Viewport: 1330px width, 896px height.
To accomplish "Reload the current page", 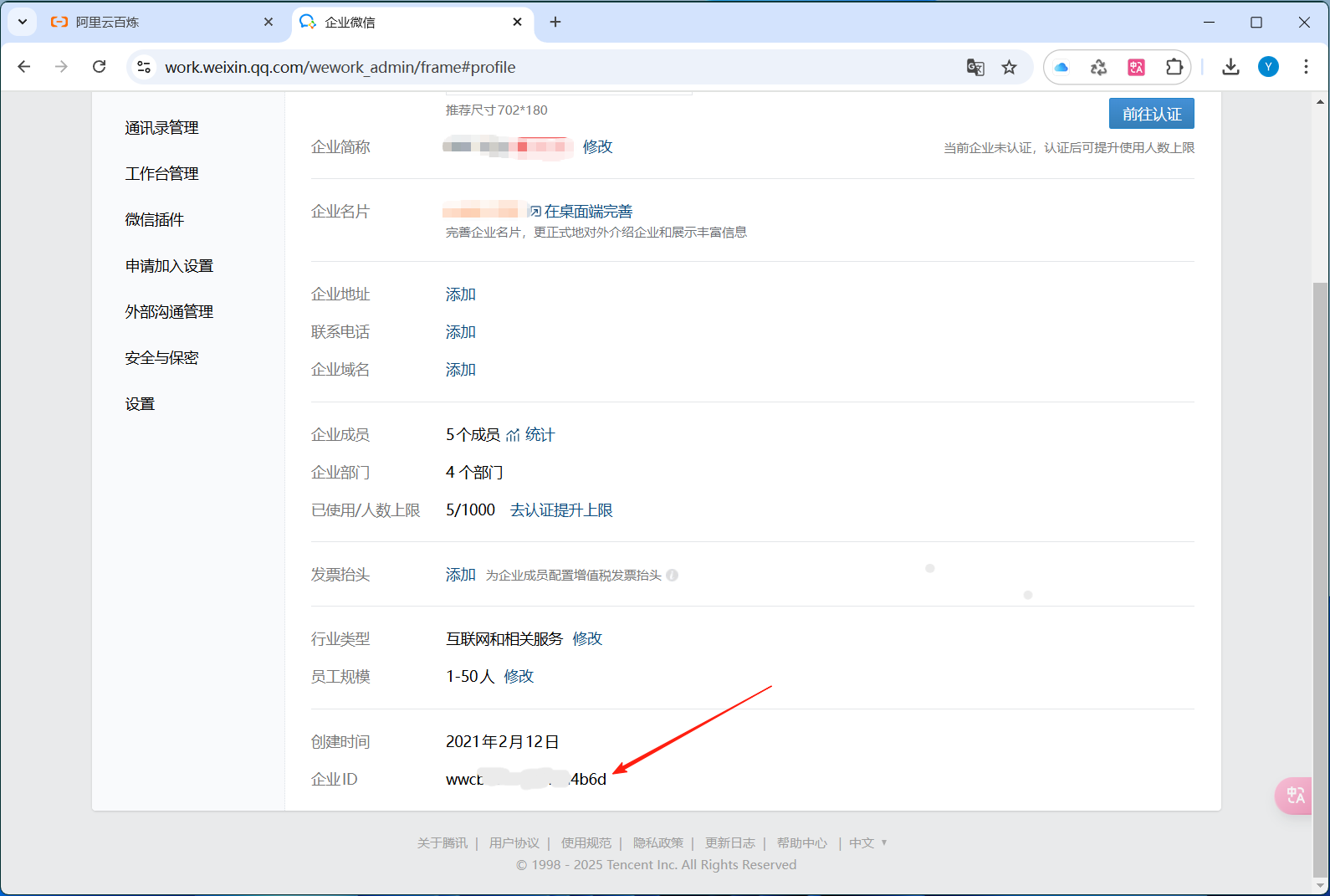I will pyautogui.click(x=99, y=67).
